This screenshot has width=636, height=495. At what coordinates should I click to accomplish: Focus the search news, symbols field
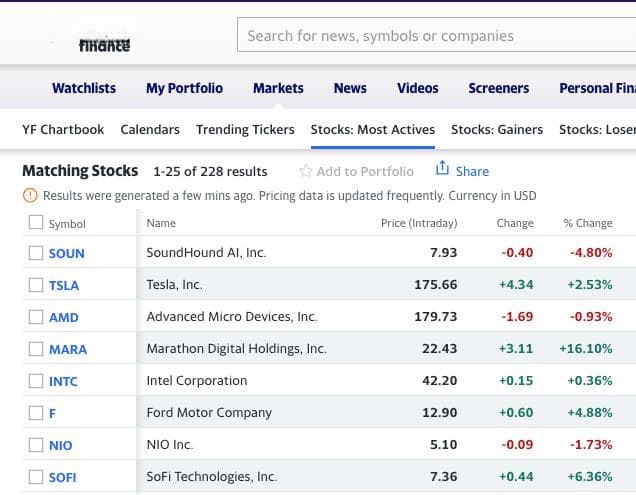(436, 35)
